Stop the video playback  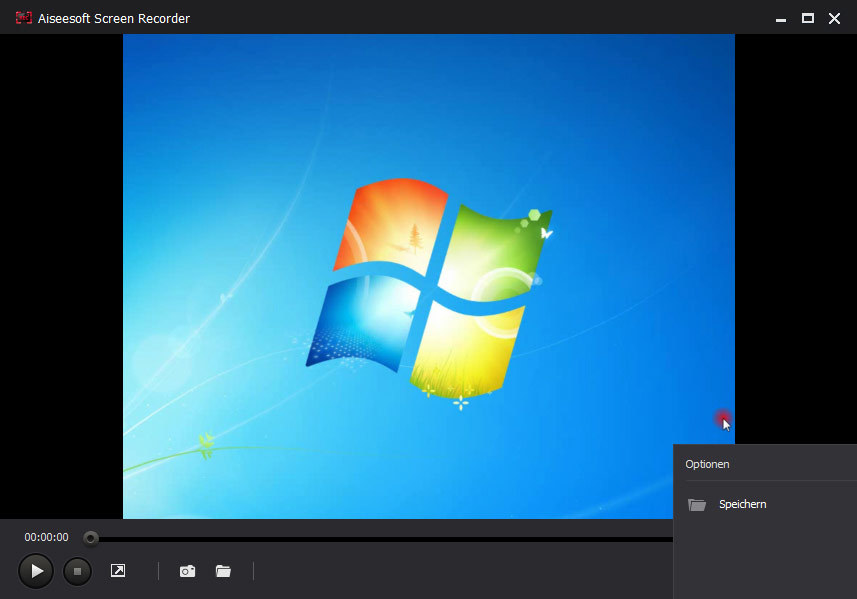pos(78,571)
